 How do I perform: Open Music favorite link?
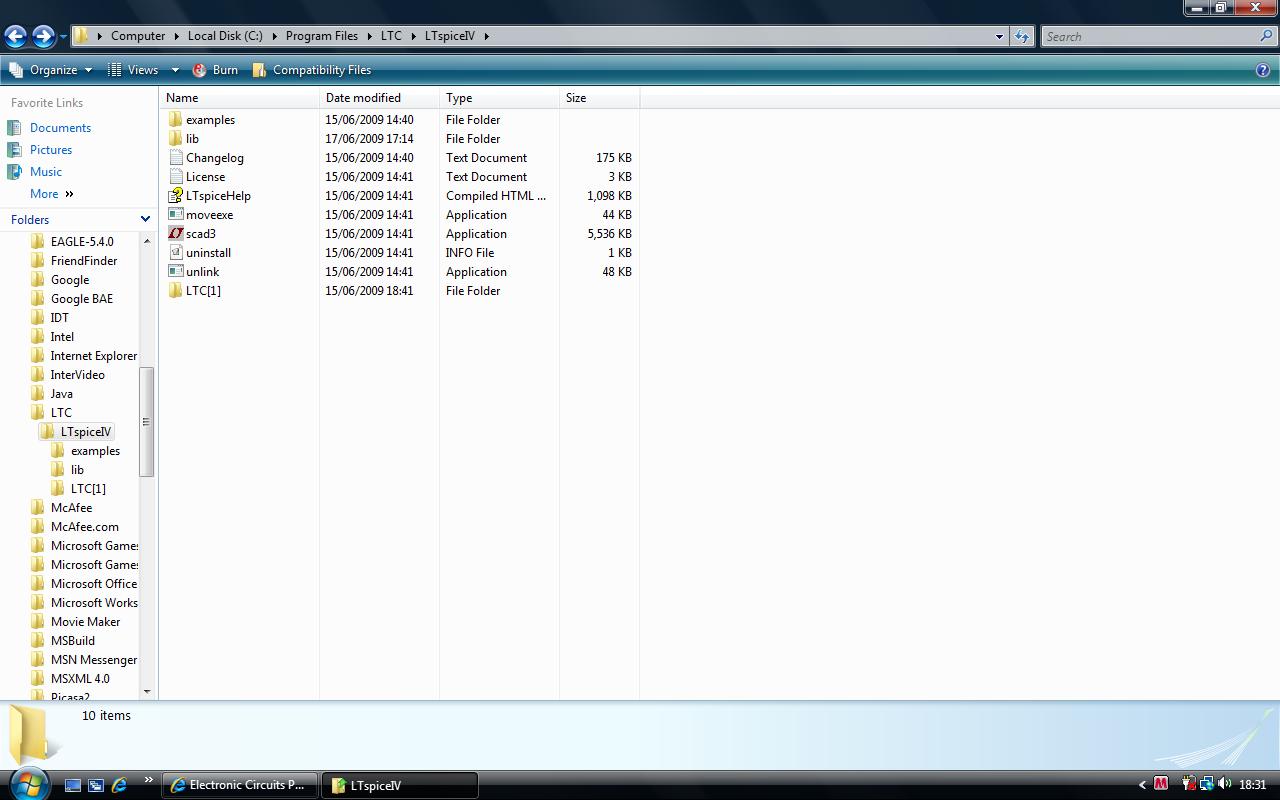click(x=46, y=172)
